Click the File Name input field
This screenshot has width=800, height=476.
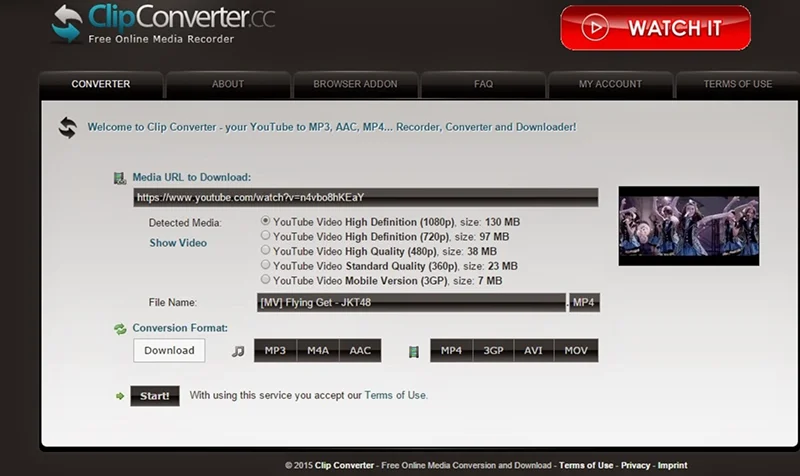click(x=411, y=303)
